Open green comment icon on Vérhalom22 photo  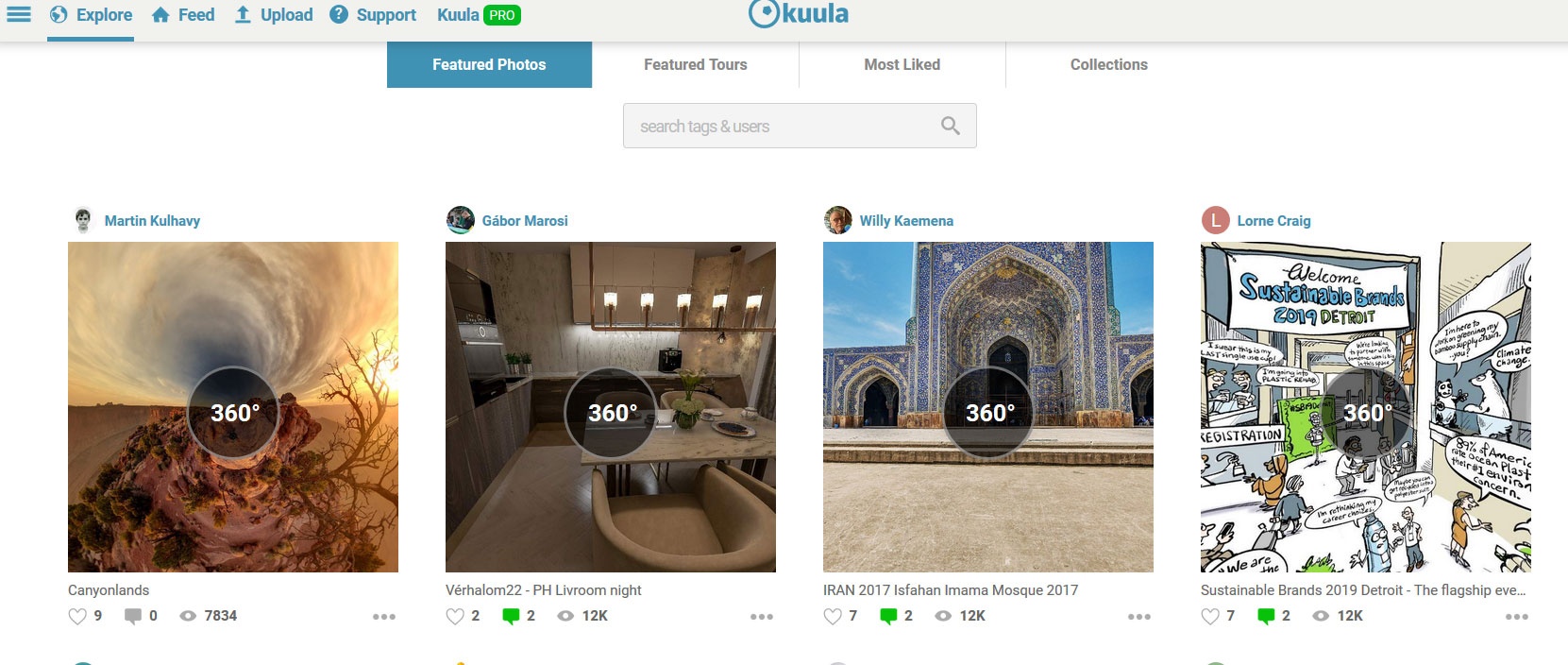pos(511,616)
